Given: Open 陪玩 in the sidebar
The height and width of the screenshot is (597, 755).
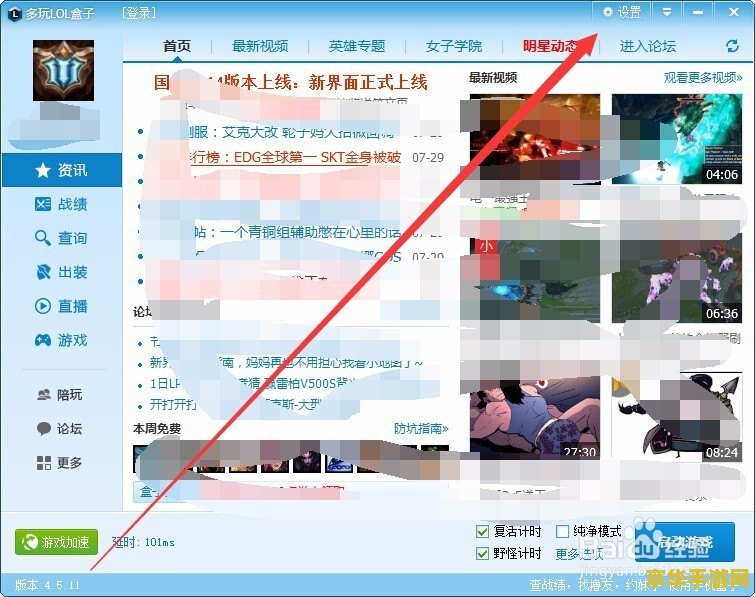Looking at the screenshot, I should [x=60, y=395].
